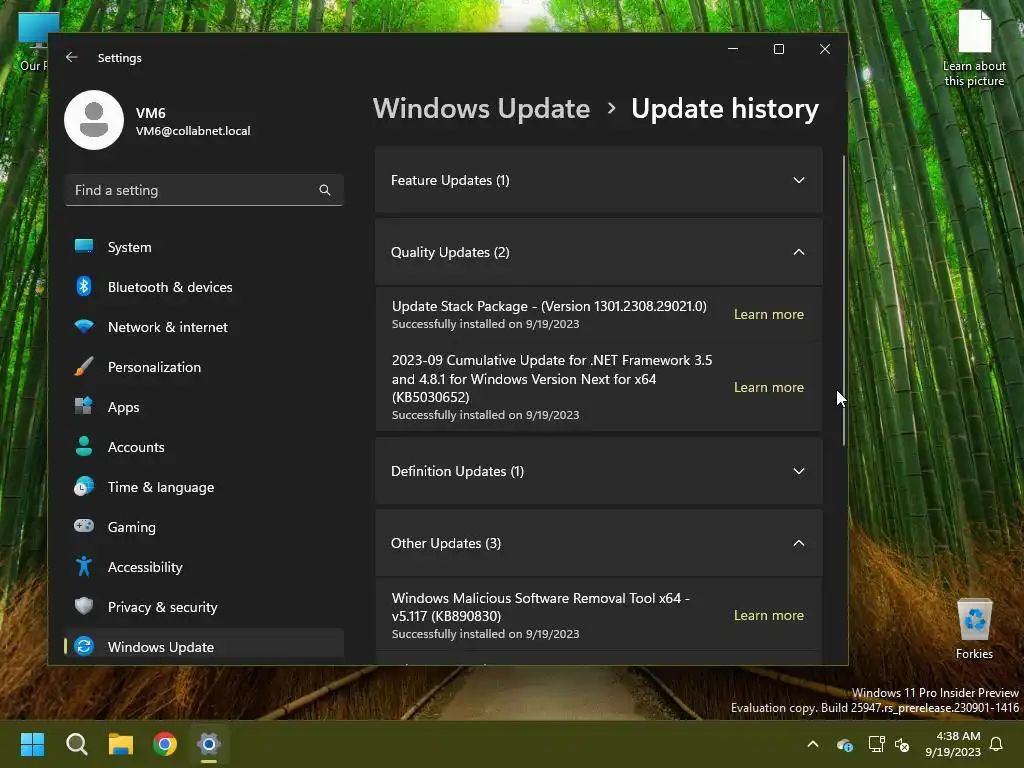Select Accessibility in sidebar

(145, 567)
